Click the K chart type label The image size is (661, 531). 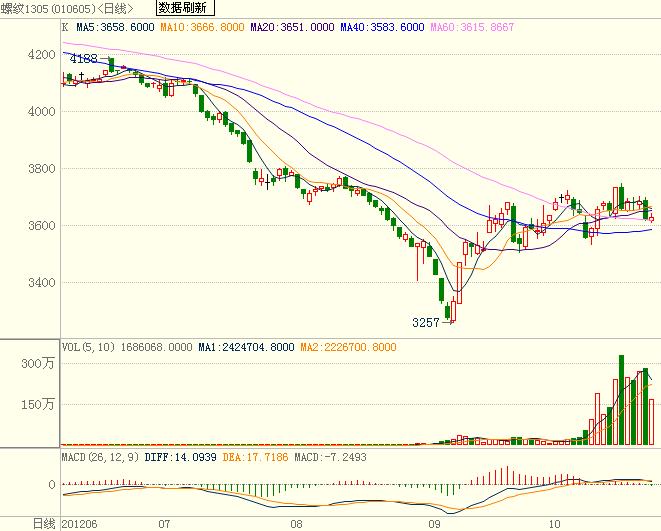click(x=65, y=28)
